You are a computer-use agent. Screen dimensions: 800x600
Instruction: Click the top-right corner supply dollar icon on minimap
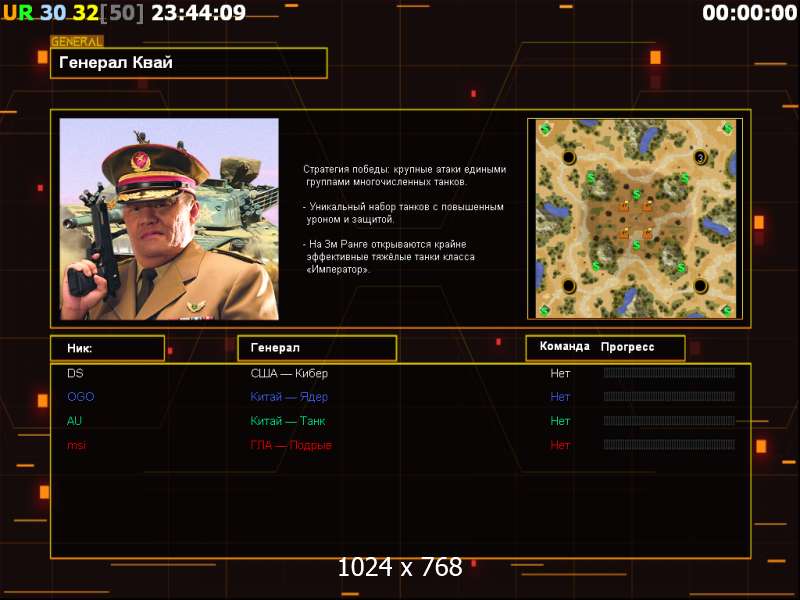point(728,128)
